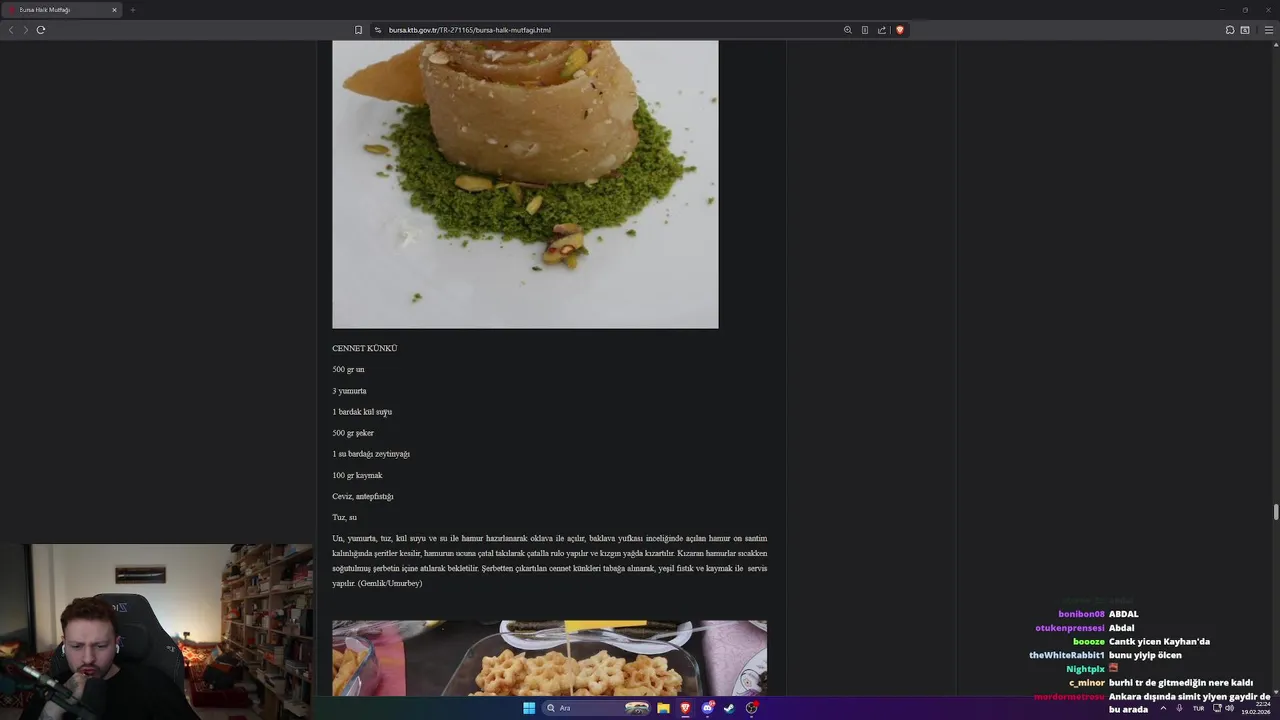Click the CENNET KÜNKÜ heading text
Screen dimensions: 1280x720
coord(365,348)
